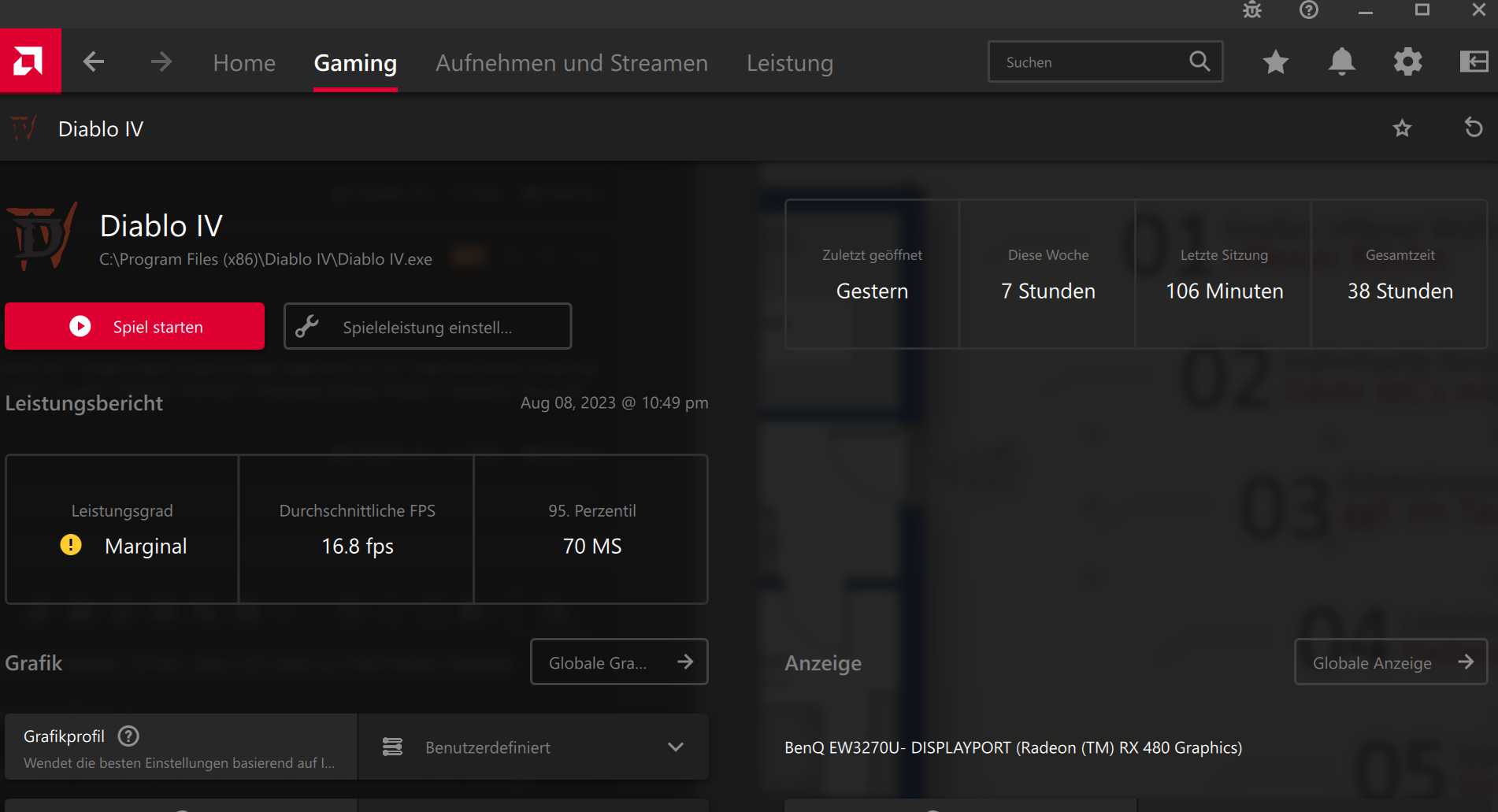Close the AMD Software window
This screenshot has height=812, width=1498.
[x=1479, y=10]
